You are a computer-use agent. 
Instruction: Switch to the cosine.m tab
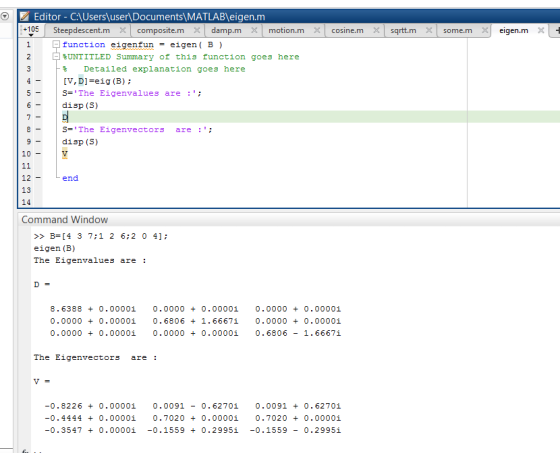(x=348, y=30)
